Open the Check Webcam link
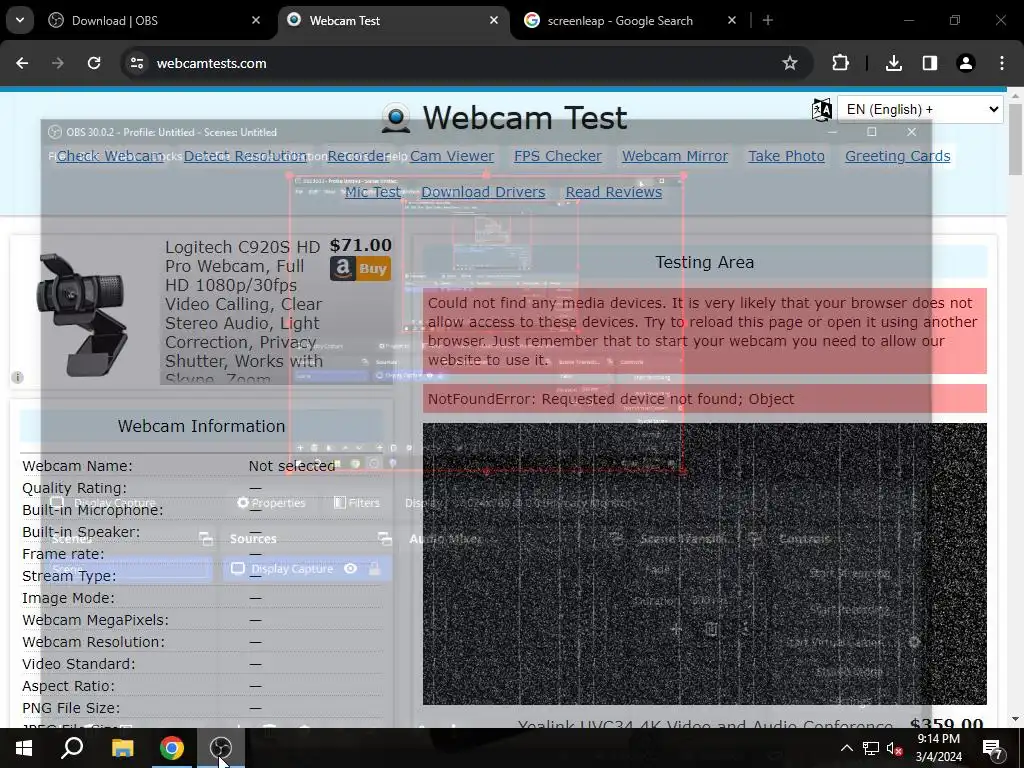The image size is (1024, 768). coord(110,156)
